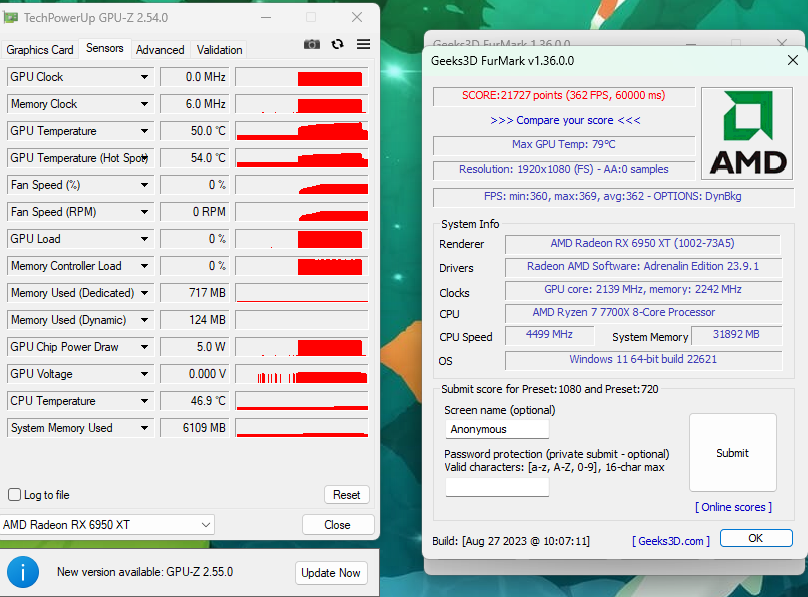The image size is (808, 597).
Task: Close the FurMark score dialog
Action: tap(793, 60)
